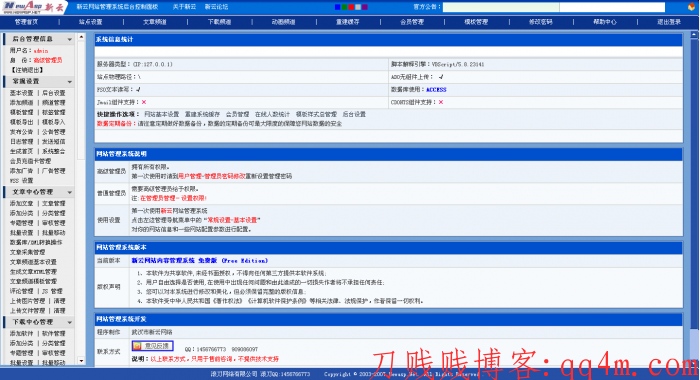Open 系统整合 in the sidebar
Screen dimensions: 700x380
pos(54,152)
